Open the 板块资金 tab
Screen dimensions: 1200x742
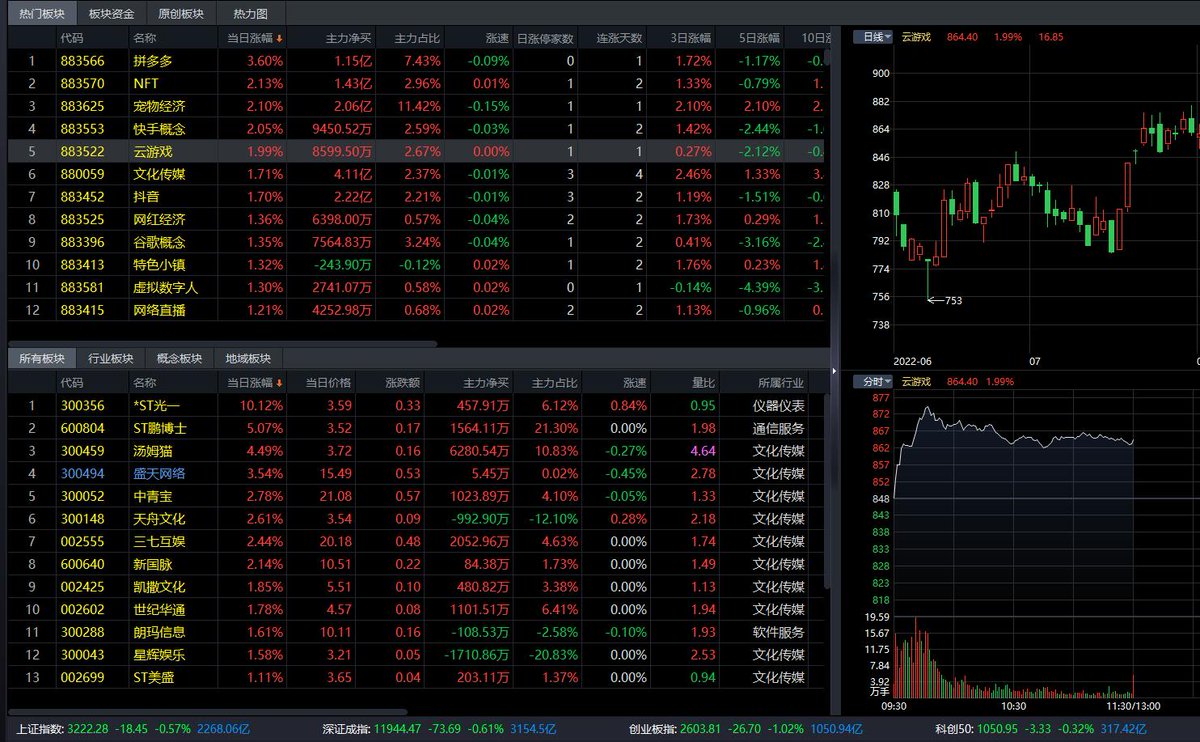point(111,14)
